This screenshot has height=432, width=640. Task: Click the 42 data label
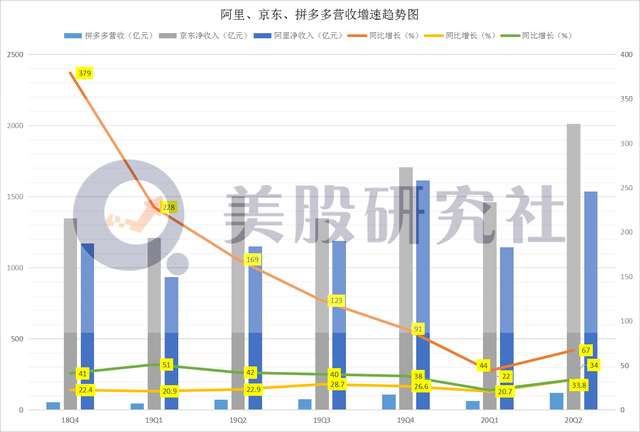tap(250, 372)
